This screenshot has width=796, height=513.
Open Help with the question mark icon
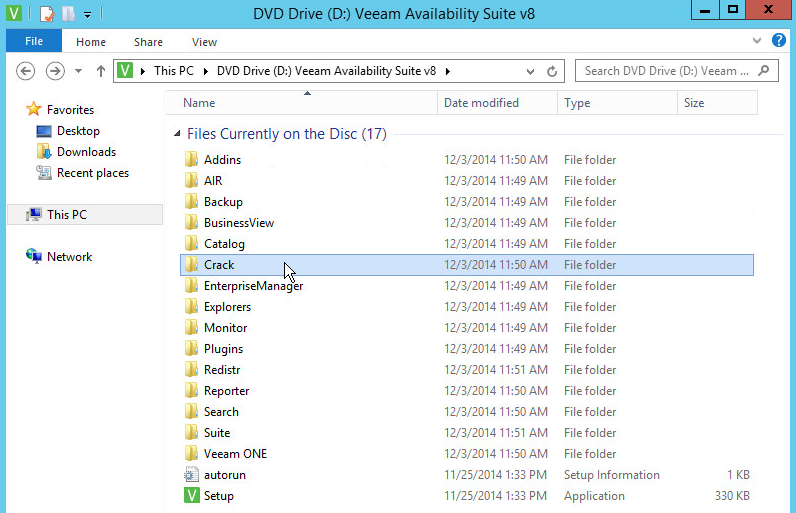point(778,40)
